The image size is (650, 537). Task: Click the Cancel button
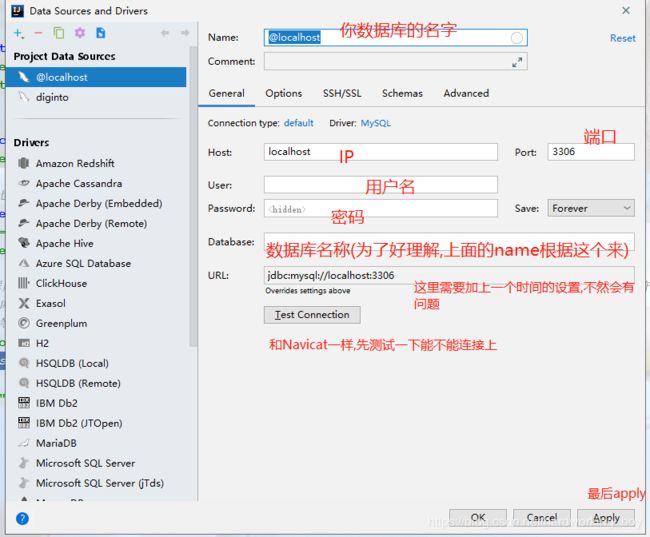541,518
